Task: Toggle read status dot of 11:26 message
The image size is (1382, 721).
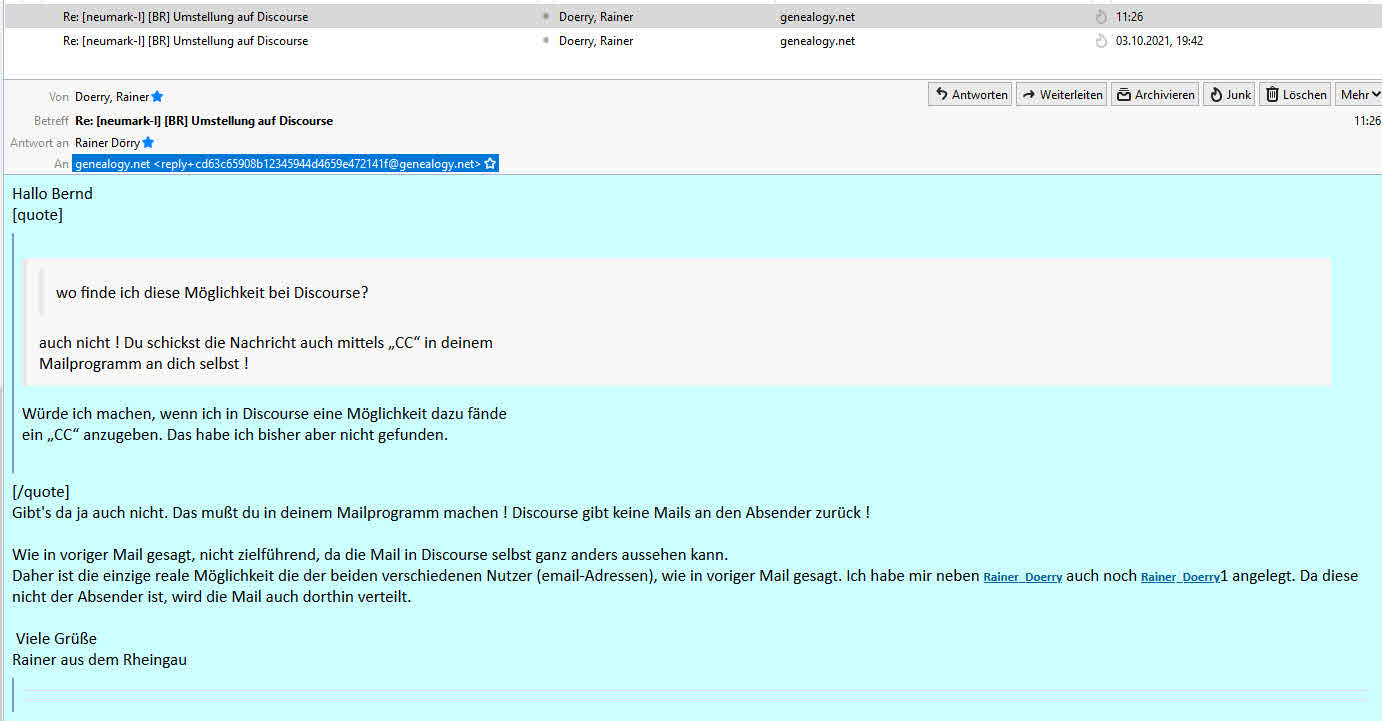Action: coord(545,17)
